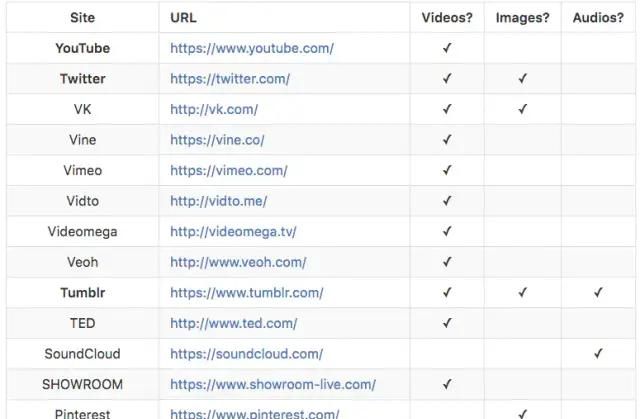Open the Pinterest URL link
The width and height of the screenshot is (640, 419).
click(x=254, y=413)
